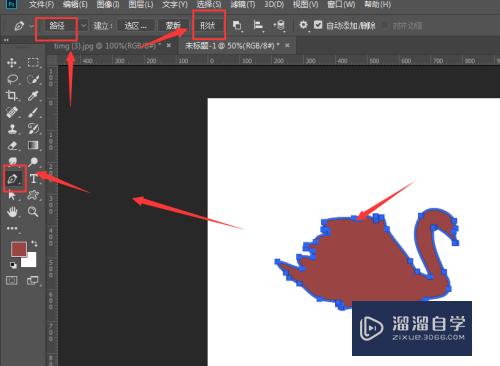500x366 pixels.
Task: Toggle Quick Mask mode
Action: point(12,280)
